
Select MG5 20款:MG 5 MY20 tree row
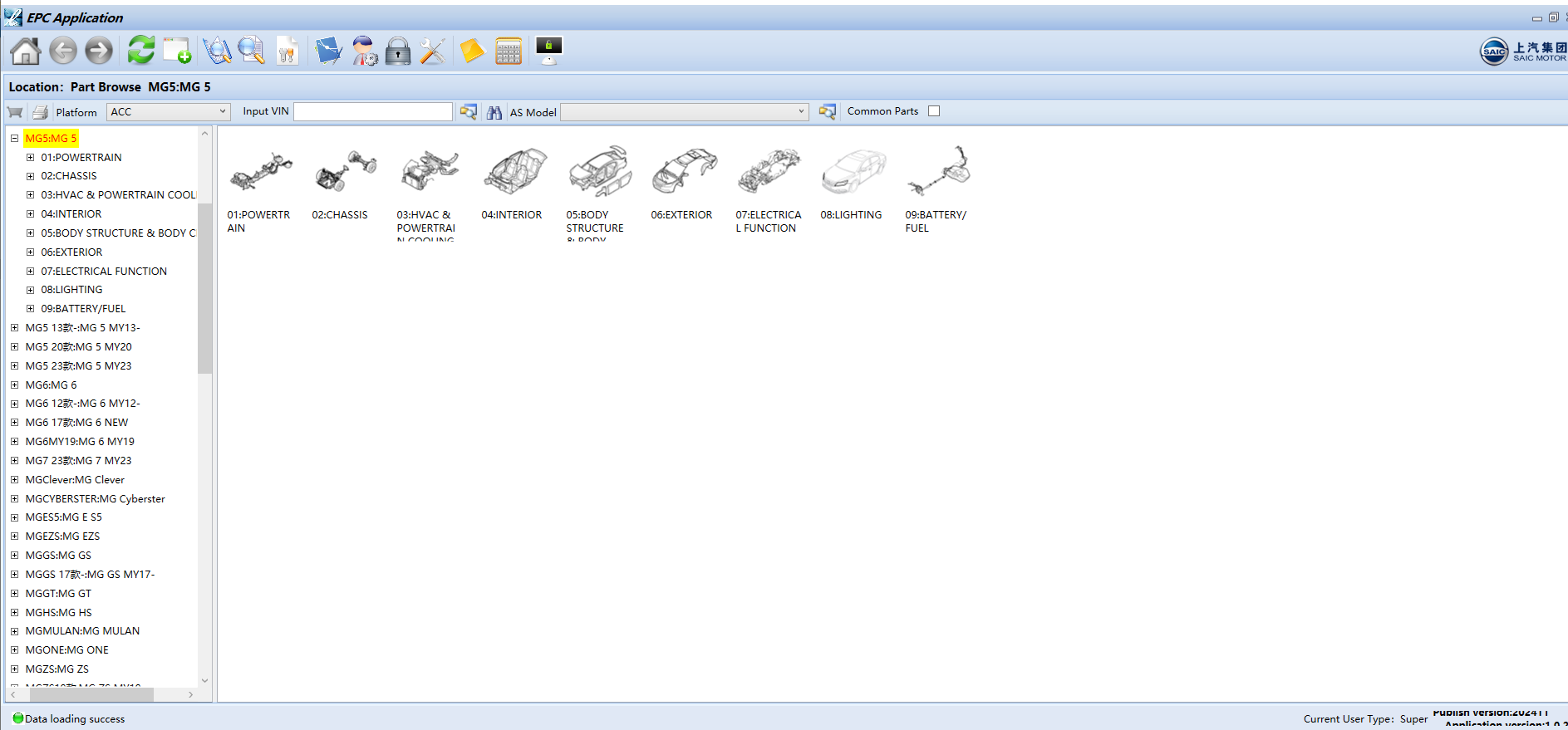point(78,347)
